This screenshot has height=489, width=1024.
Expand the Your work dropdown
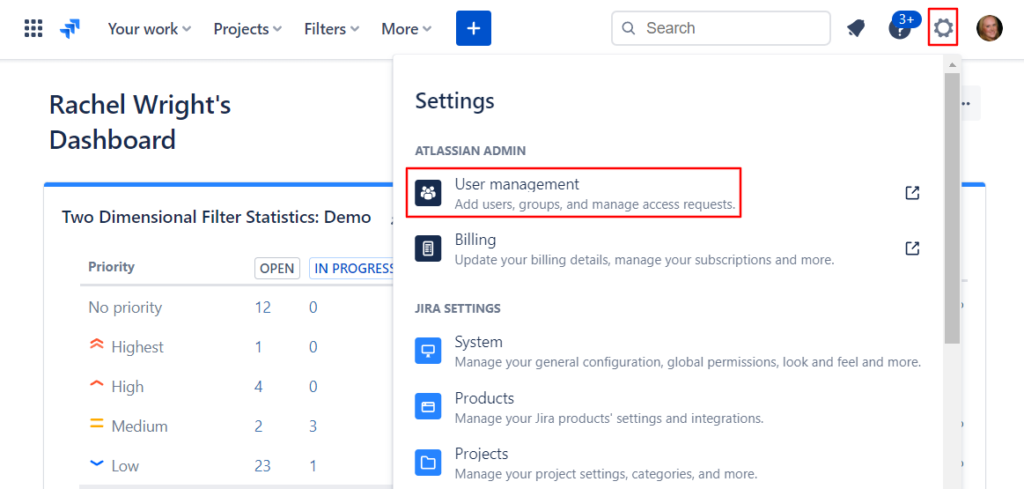pyautogui.click(x=150, y=29)
